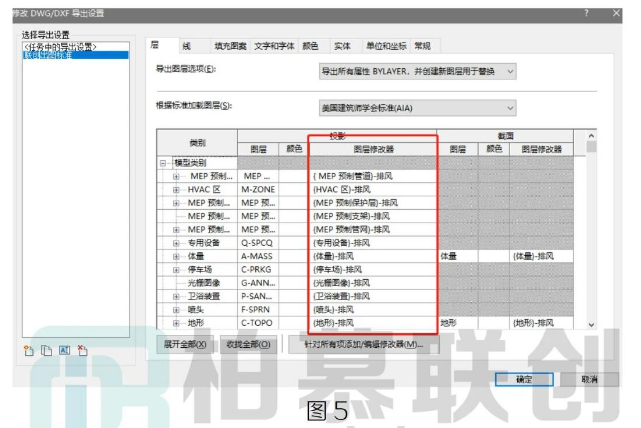The height and width of the screenshot is (428, 641).
Task: Click the table scrollbar up arrow
Action: [x=591, y=135]
